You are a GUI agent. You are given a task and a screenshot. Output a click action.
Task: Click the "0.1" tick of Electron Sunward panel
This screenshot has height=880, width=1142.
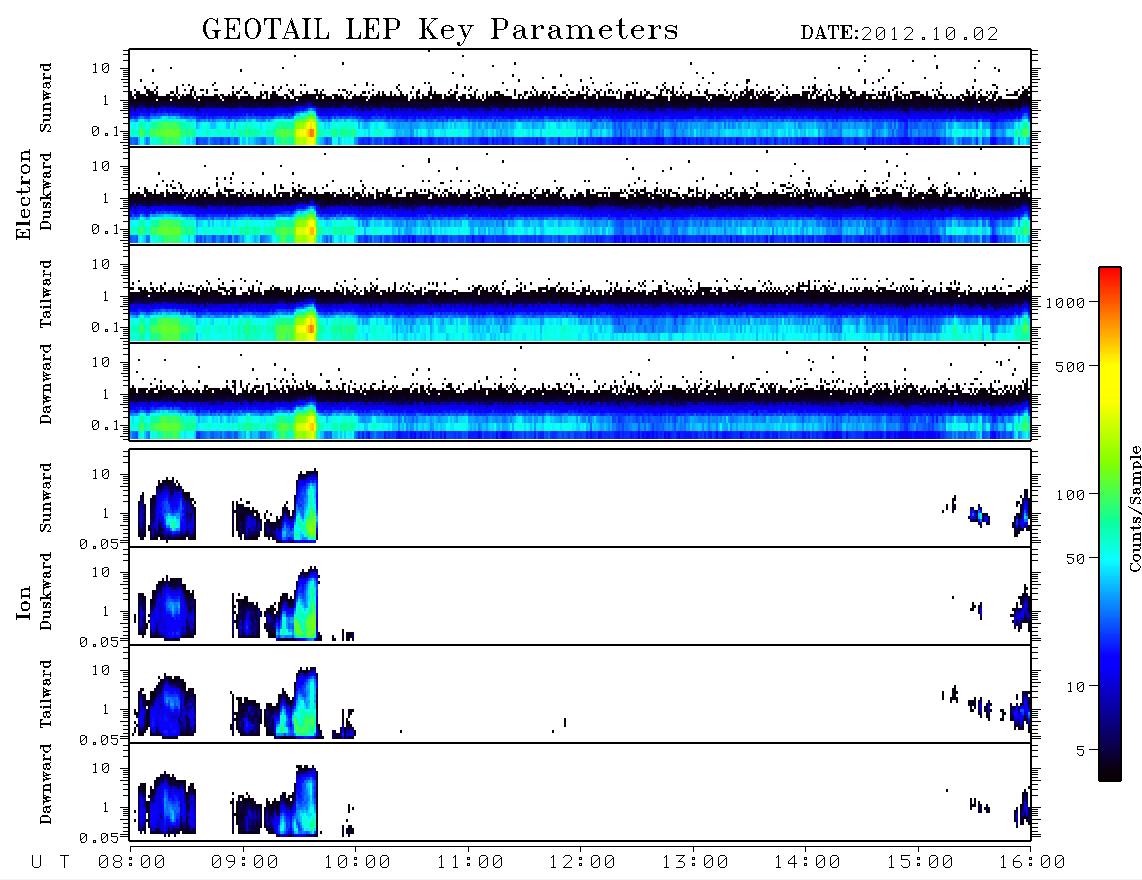105,131
